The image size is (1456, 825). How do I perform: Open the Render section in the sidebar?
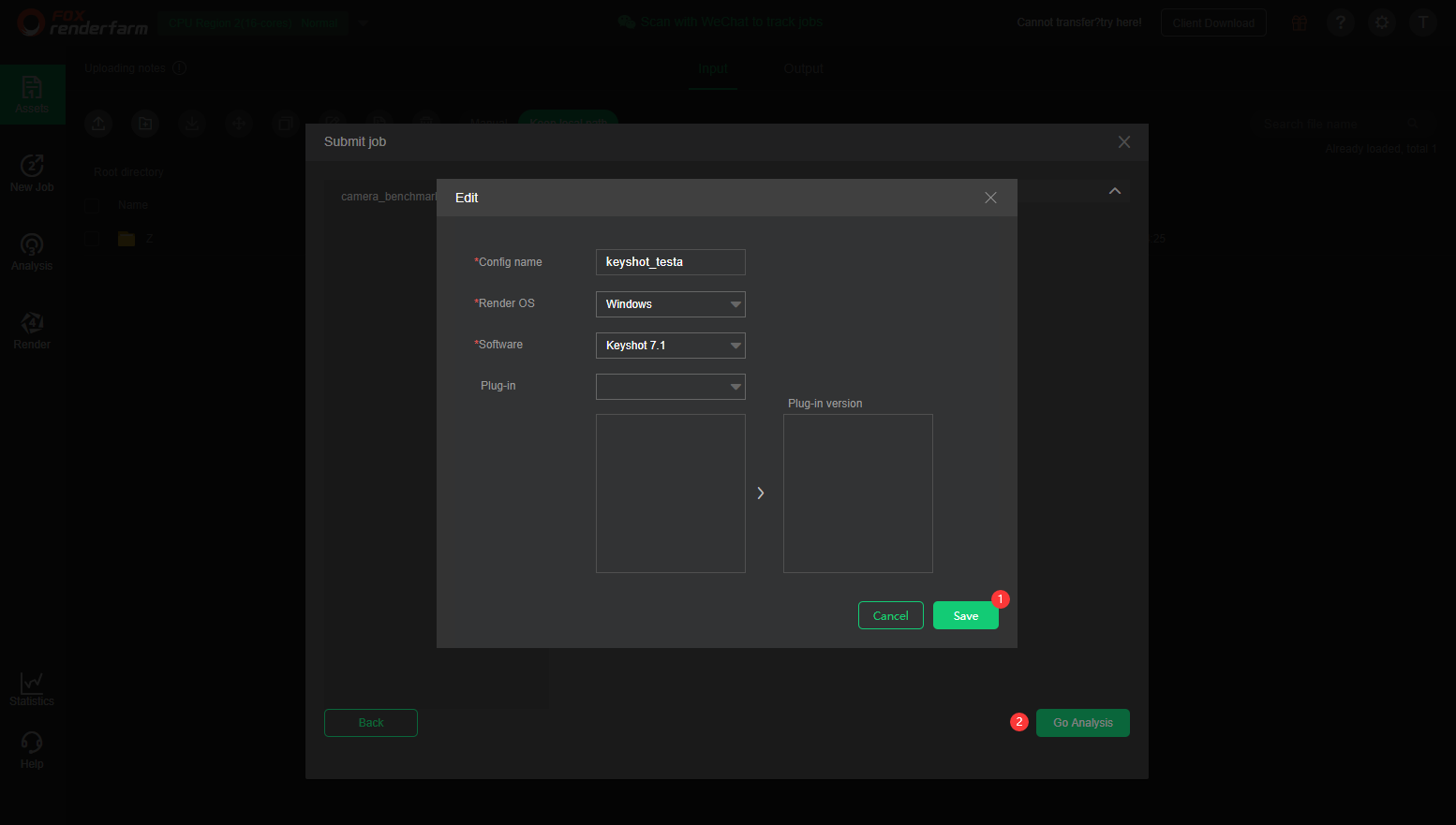[32, 331]
